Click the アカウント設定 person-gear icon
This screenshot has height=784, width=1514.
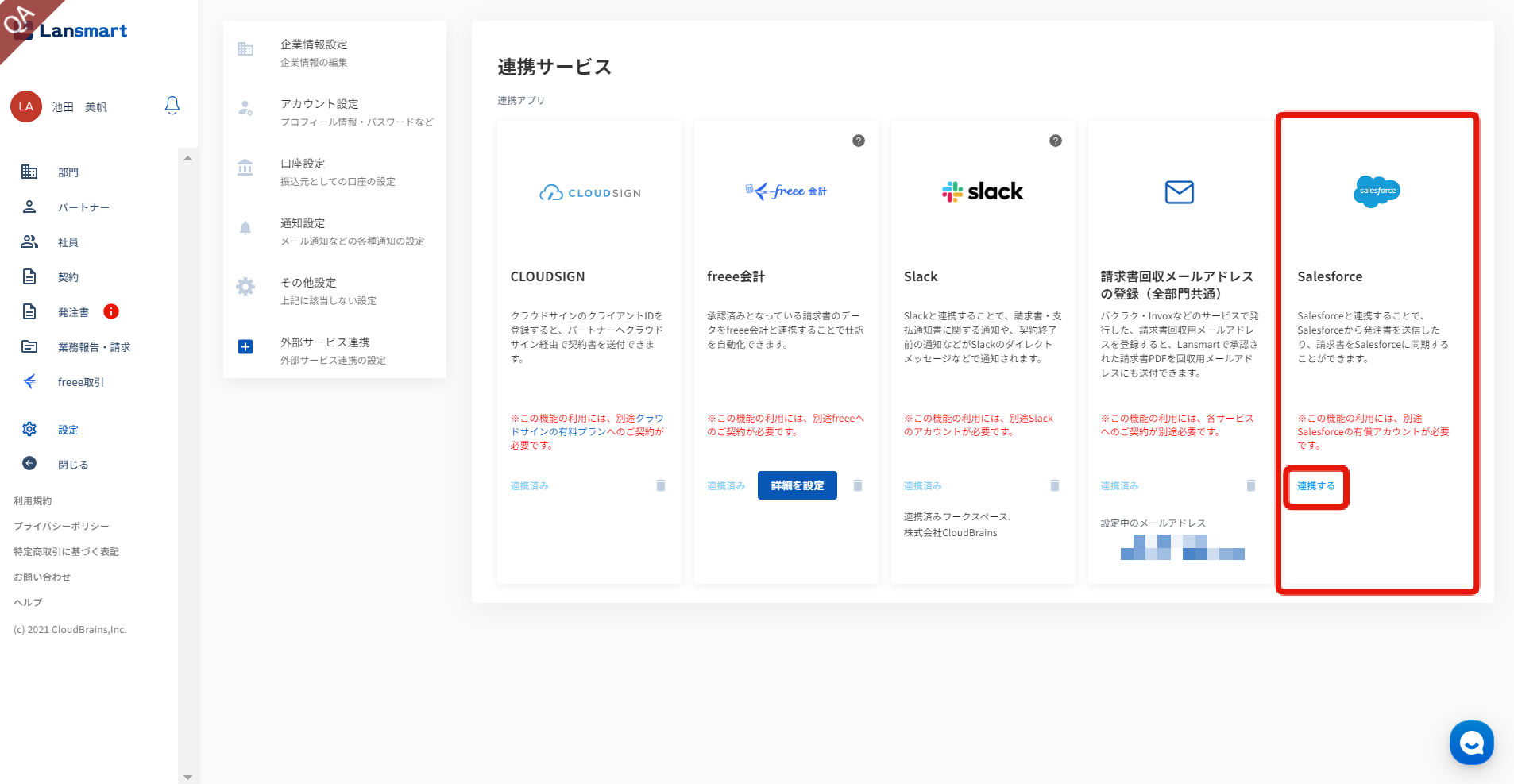click(x=245, y=109)
